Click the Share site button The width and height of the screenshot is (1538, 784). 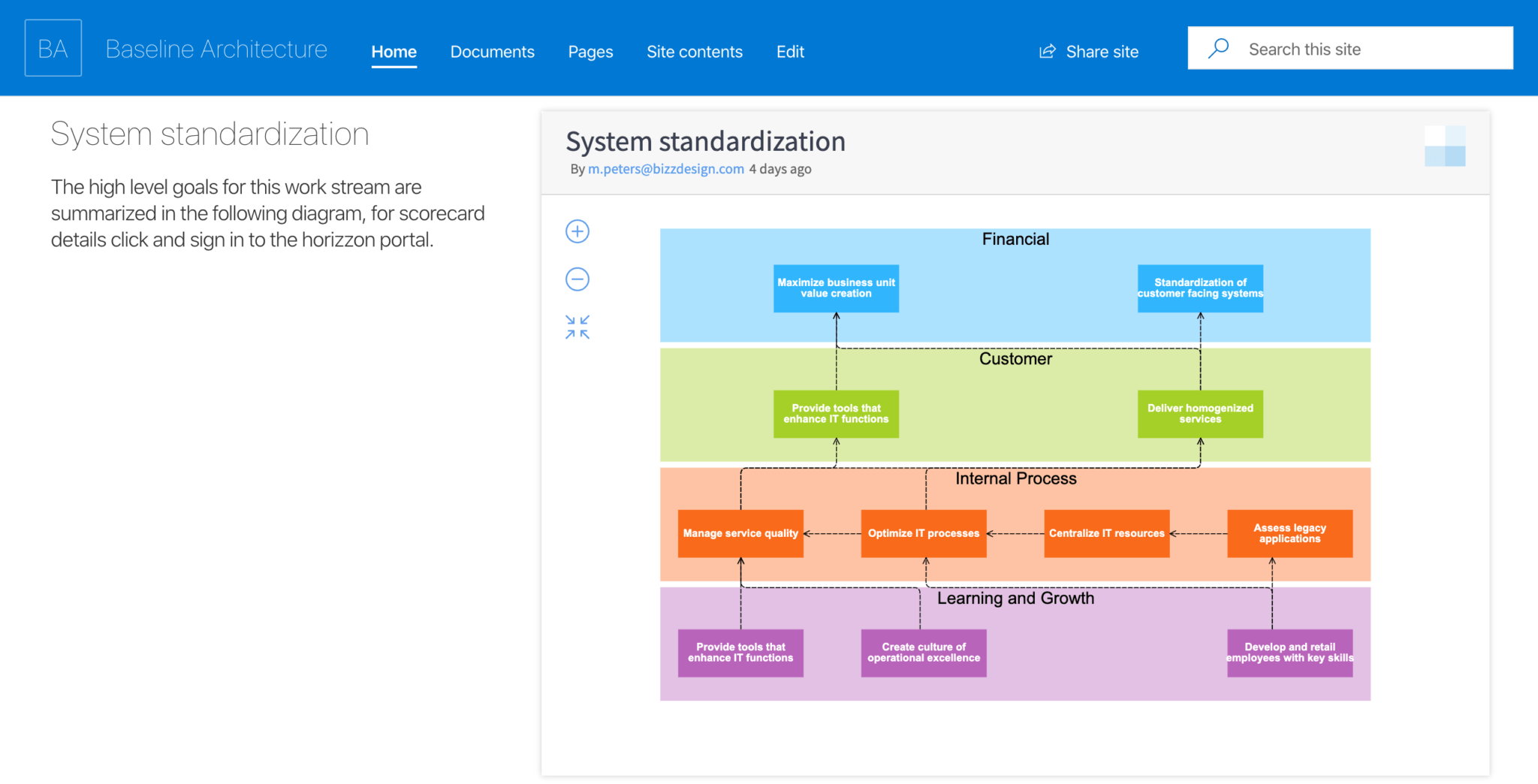point(1089,52)
